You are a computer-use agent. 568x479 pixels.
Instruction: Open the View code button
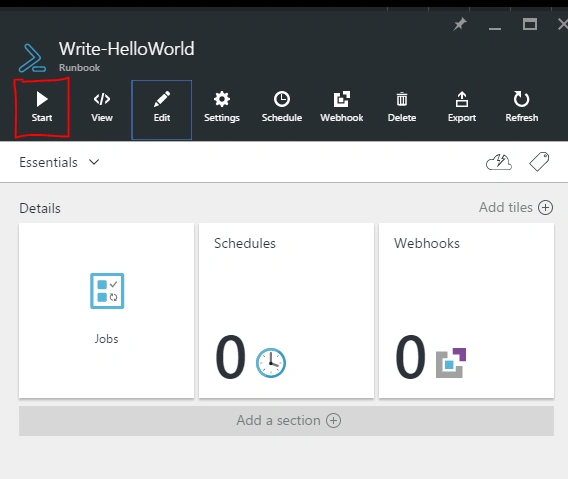(102, 108)
